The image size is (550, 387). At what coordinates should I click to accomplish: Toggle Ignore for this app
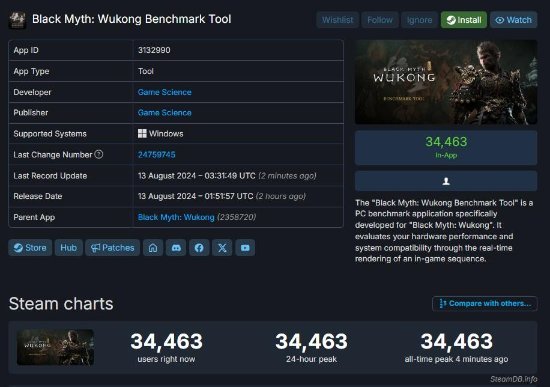click(x=420, y=20)
